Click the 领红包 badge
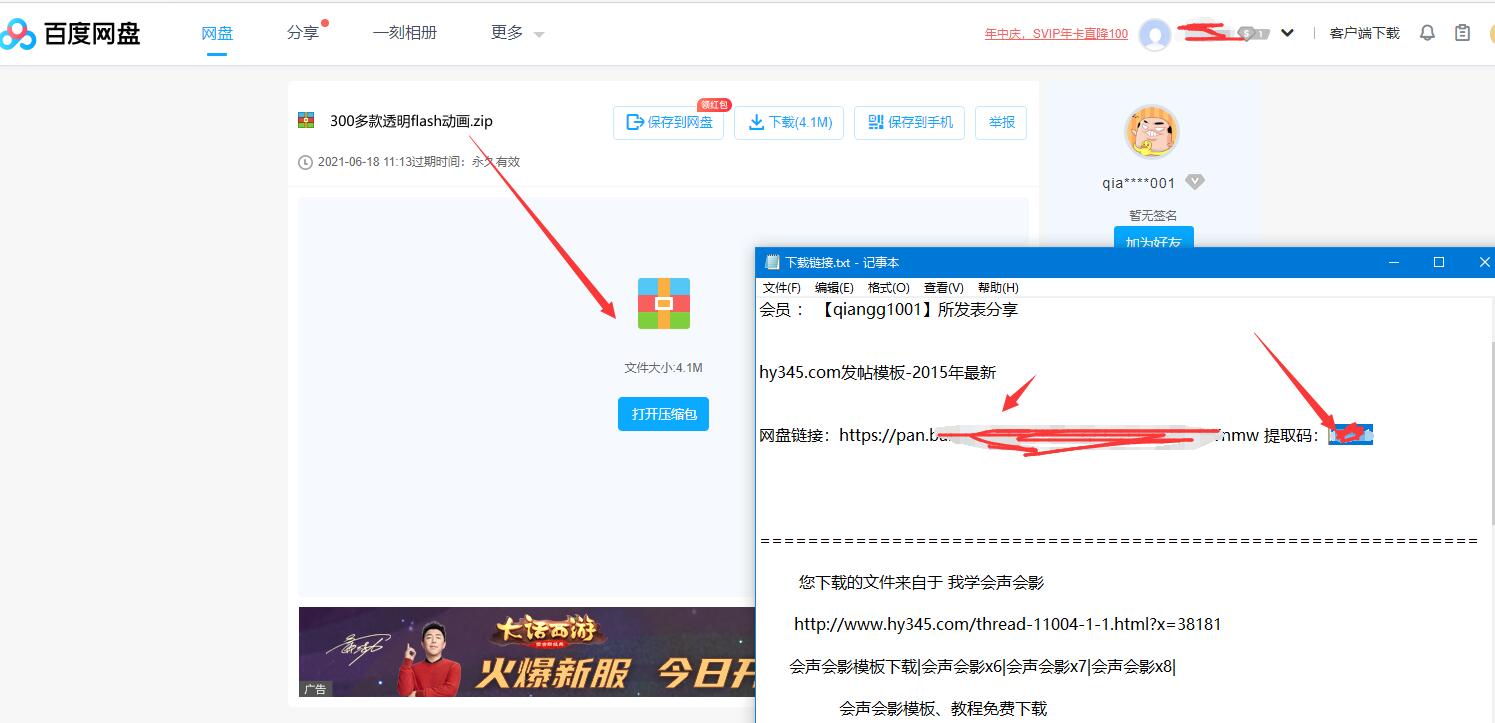The image size is (1495, 723). pyautogui.click(x=714, y=104)
